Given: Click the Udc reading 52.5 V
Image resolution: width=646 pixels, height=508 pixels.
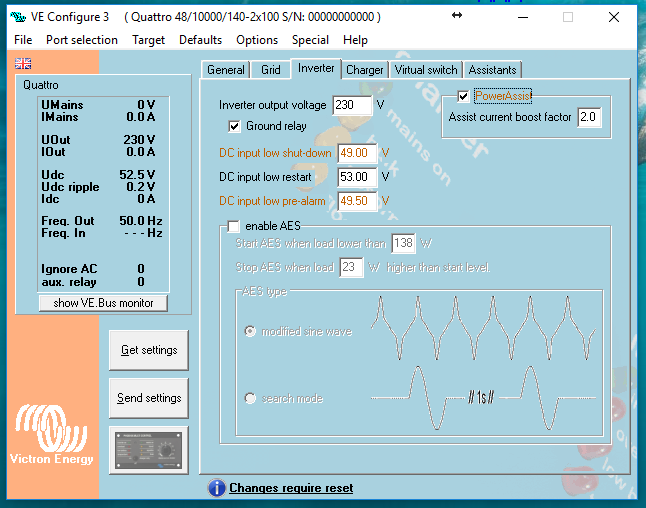Looking at the screenshot, I should point(137,175).
